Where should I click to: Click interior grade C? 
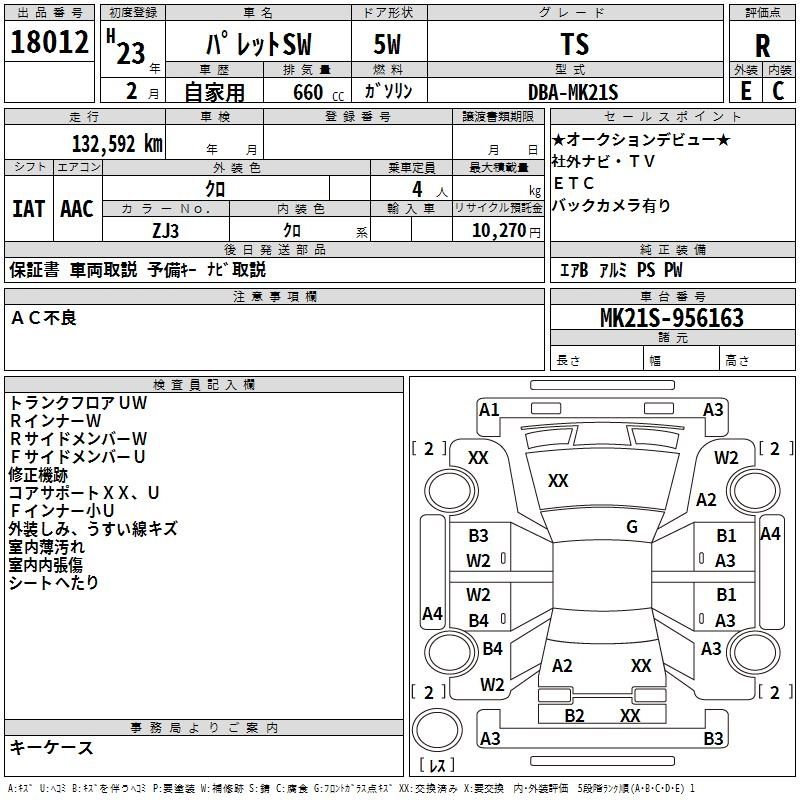click(x=779, y=91)
